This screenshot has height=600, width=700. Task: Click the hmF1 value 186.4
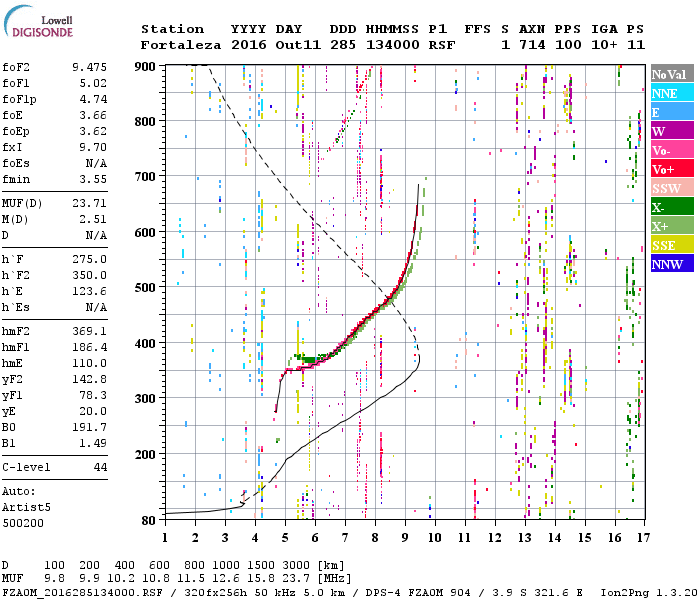(x=89, y=347)
